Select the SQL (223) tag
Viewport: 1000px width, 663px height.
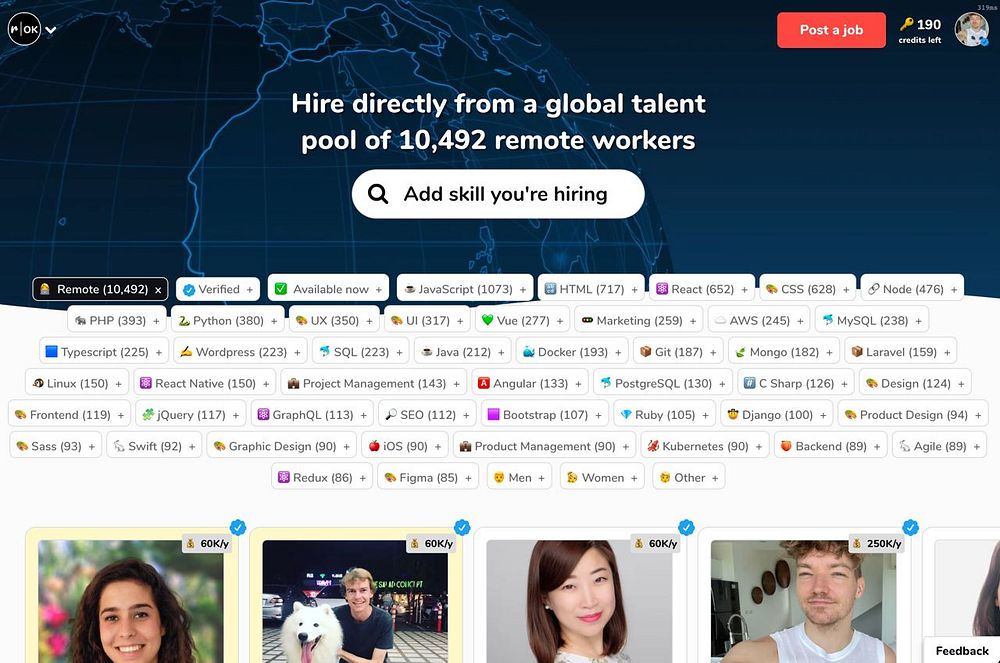[360, 352]
